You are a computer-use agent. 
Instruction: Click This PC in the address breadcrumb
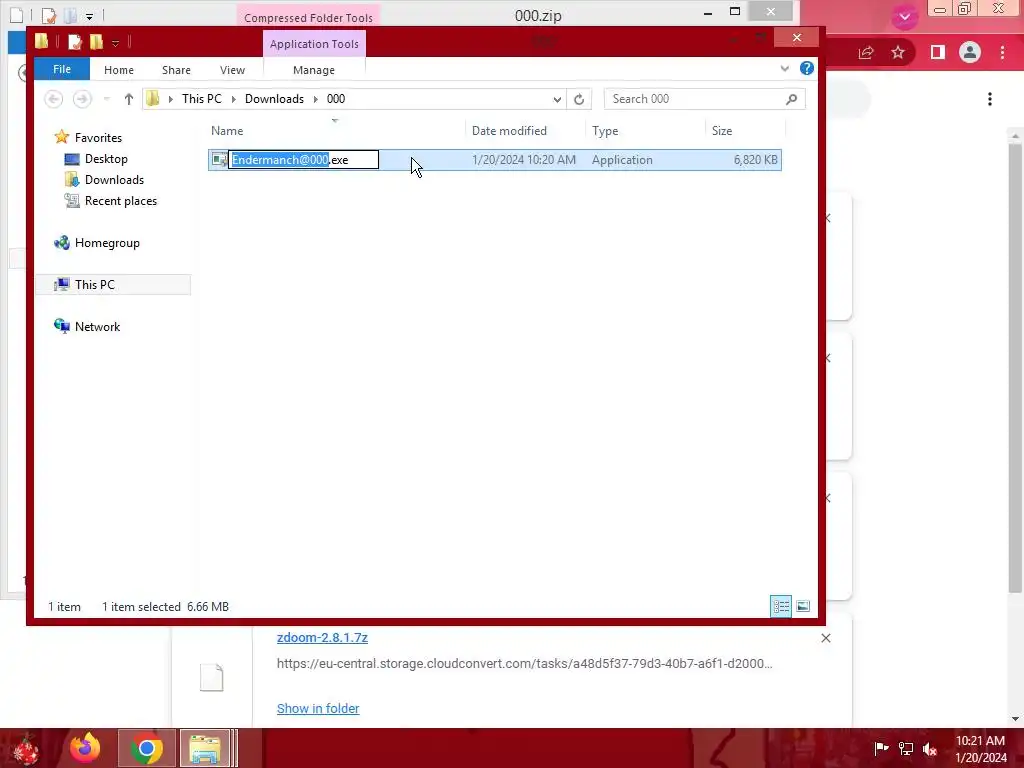(x=202, y=99)
